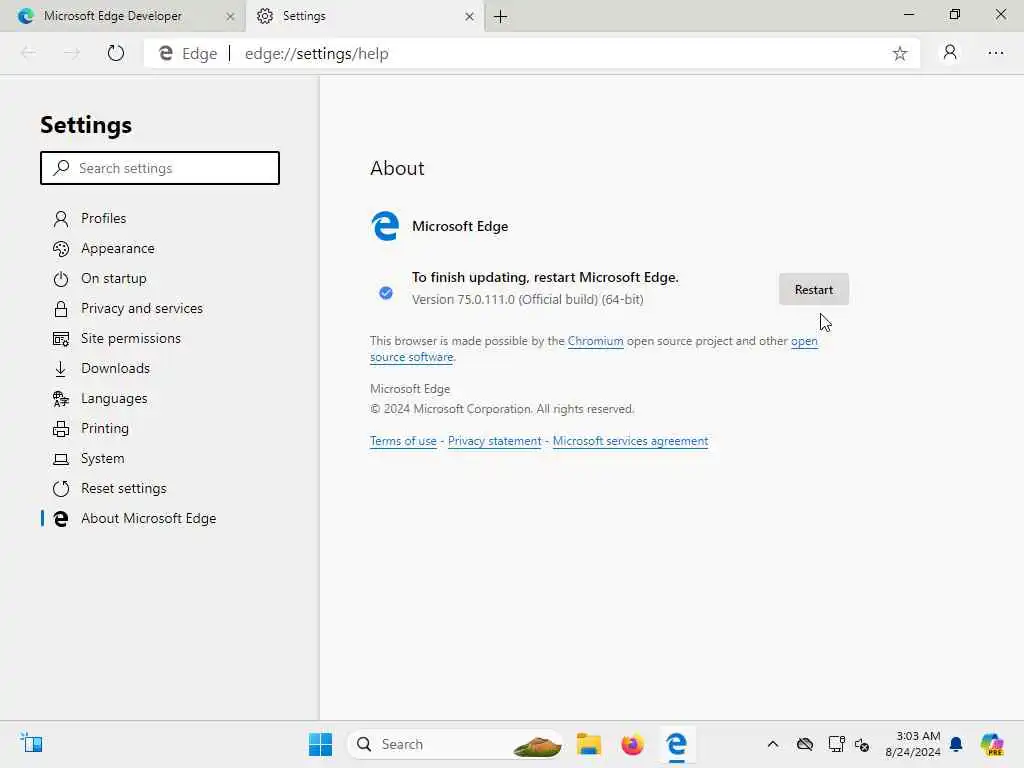Open the Terms of use link

403,441
